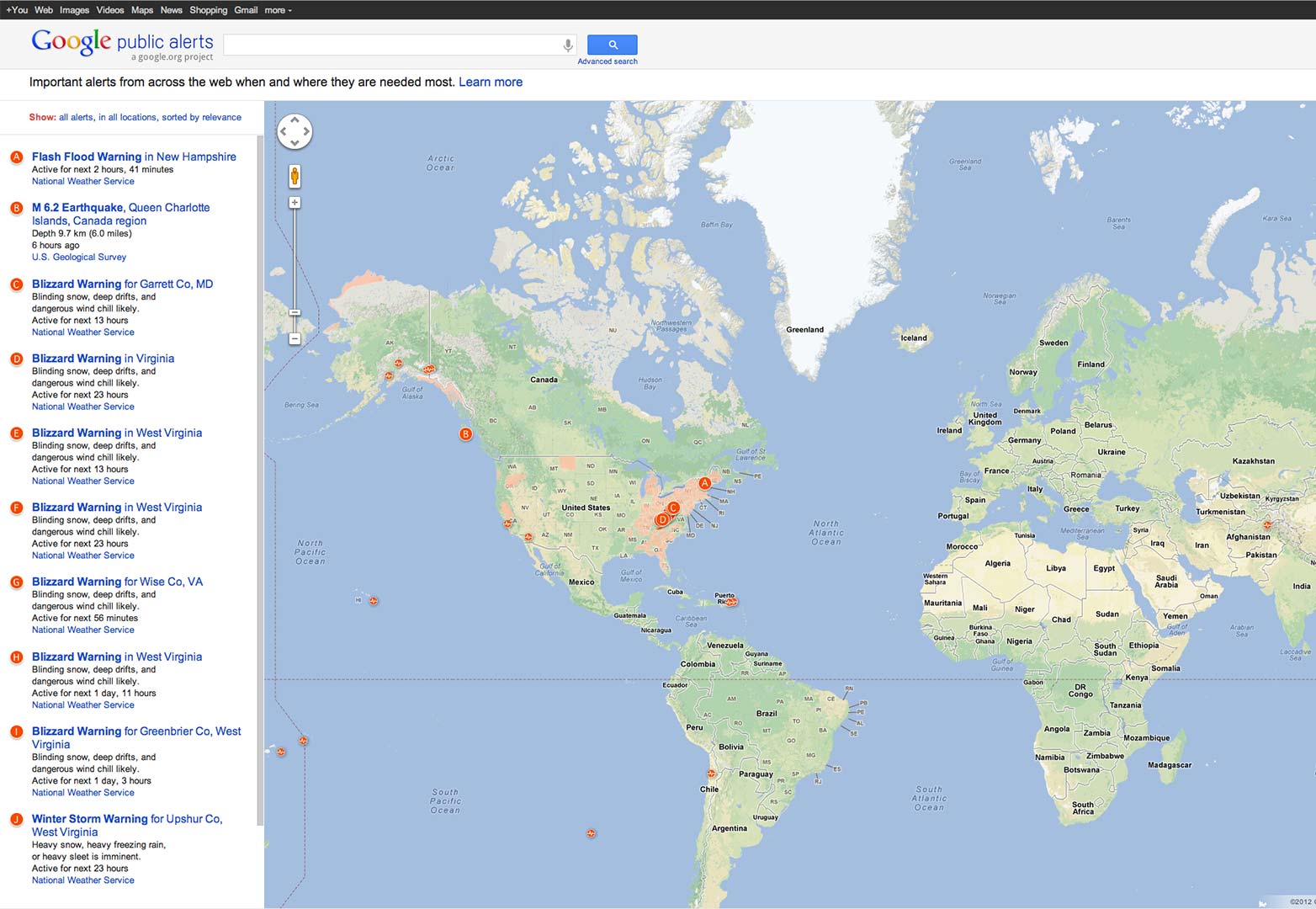1316x909 pixels.
Task: Click the 'sorted by relevance' filter link
Action: point(202,117)
